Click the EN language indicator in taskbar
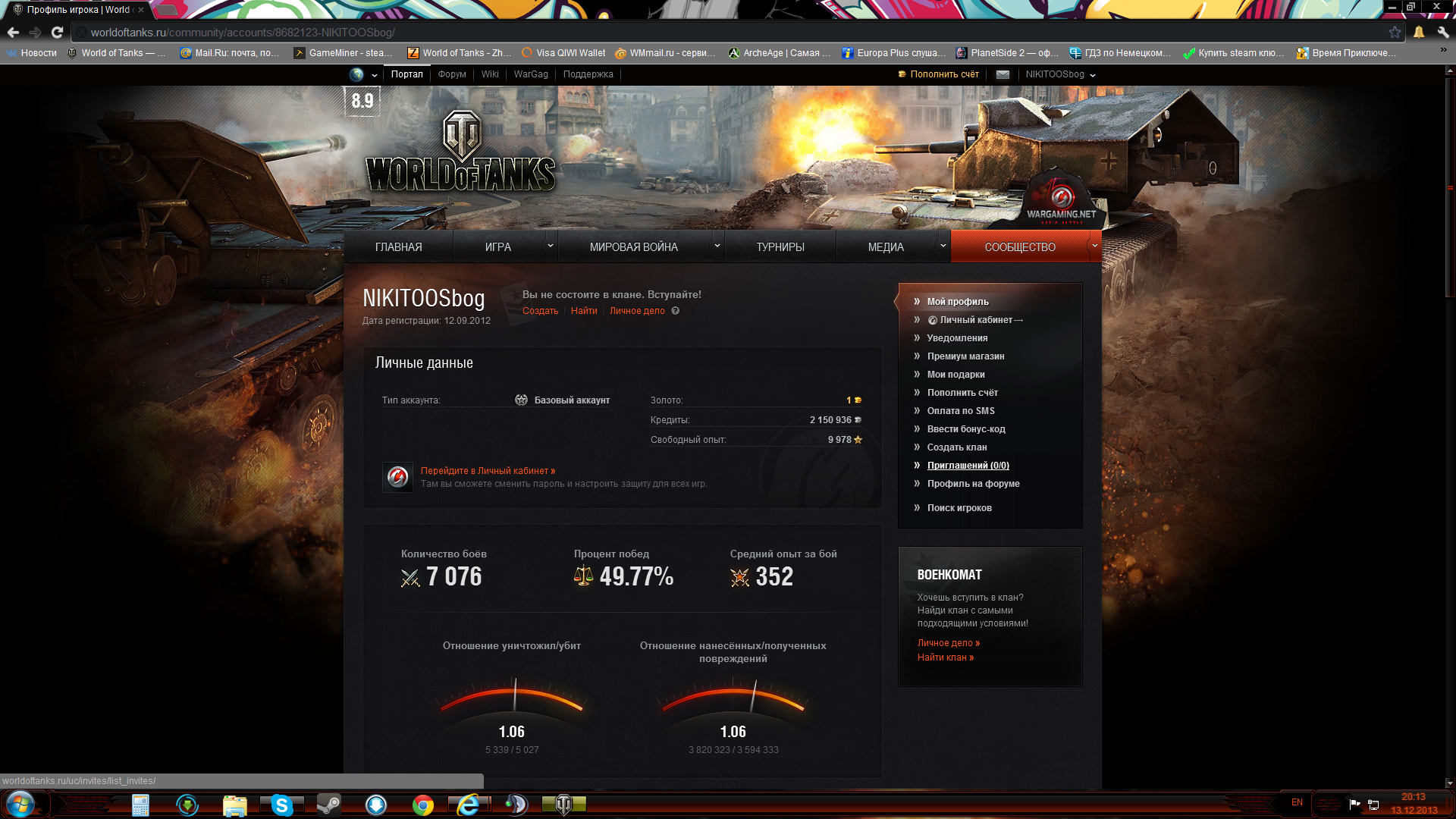Viewport: 1456px width, 819px height. [1297, 802]
